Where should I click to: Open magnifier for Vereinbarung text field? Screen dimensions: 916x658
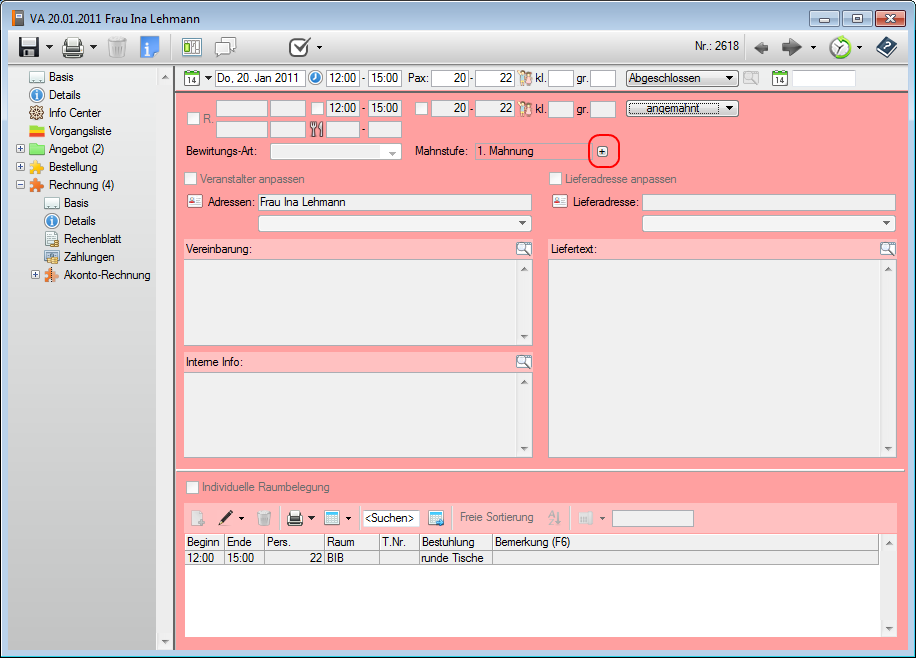(x=524, y=249)
